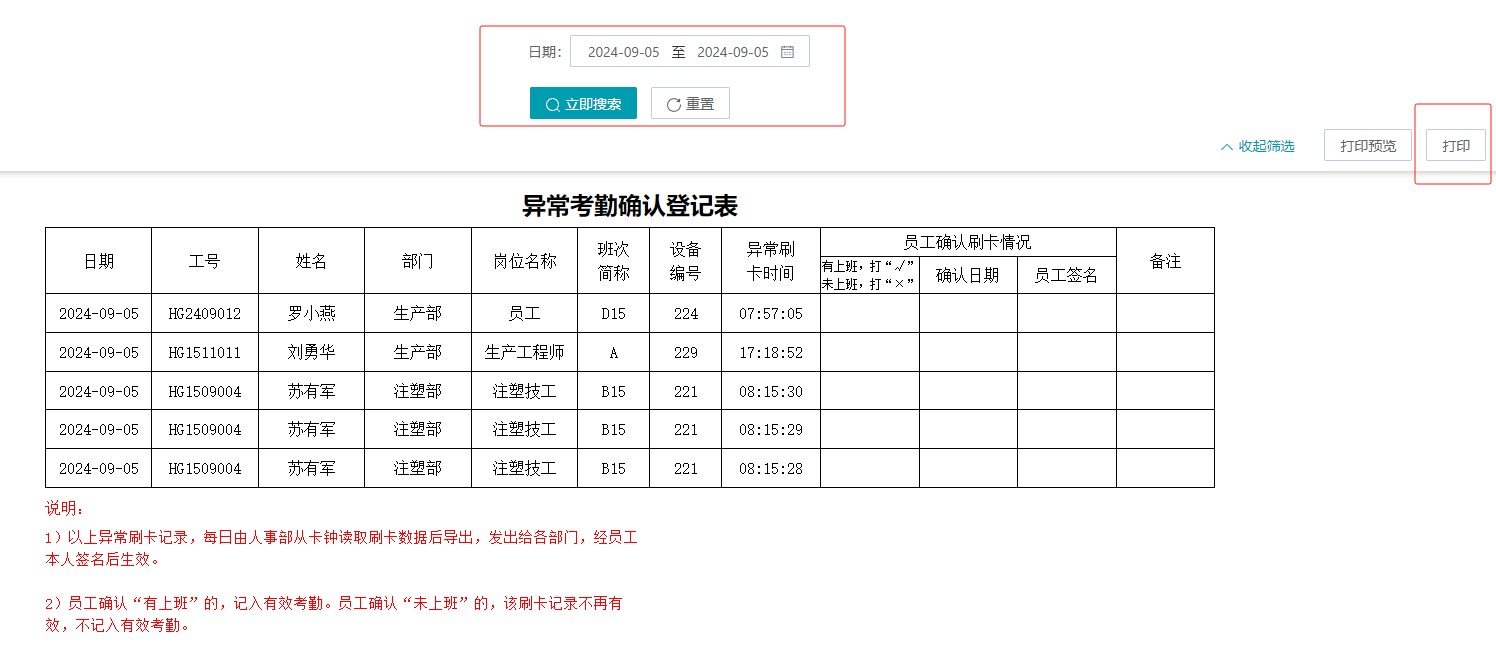Click the upward chevron beside 收起筛选
Viewport: 1496px width, 670px height.
[1226, 145]
